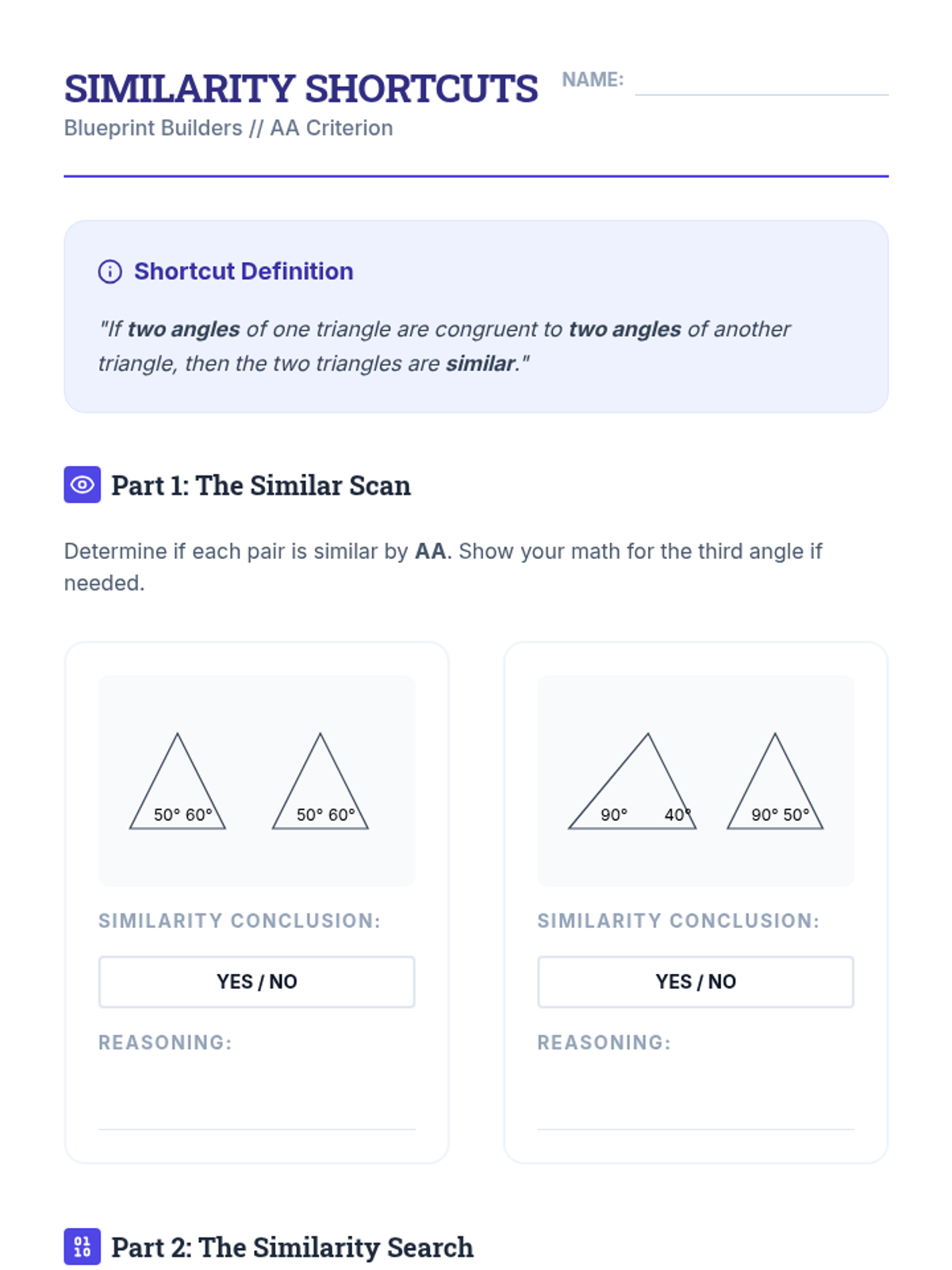Click the Shortcut Definition heading
Viewport: 952px width, 1270px height.
coord(244,271)
